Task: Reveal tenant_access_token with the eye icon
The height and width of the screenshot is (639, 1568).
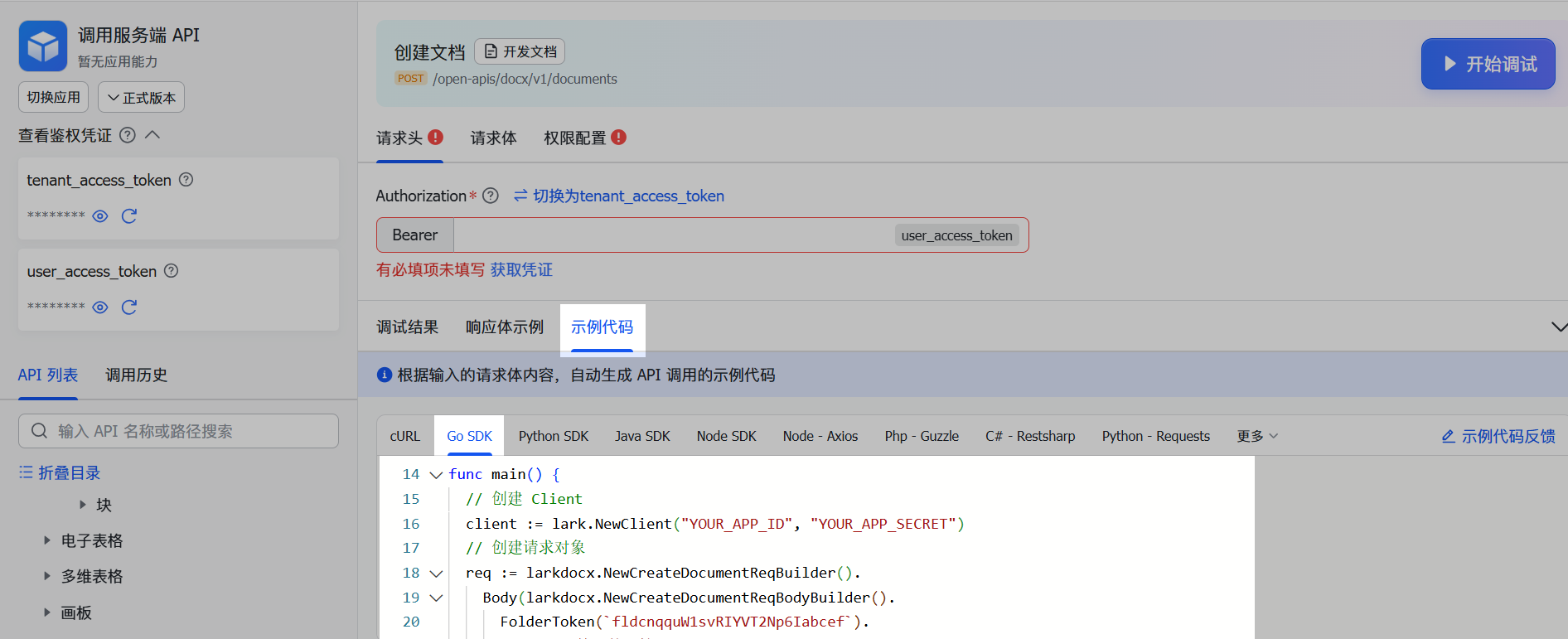Action: (x=100, y=216)
